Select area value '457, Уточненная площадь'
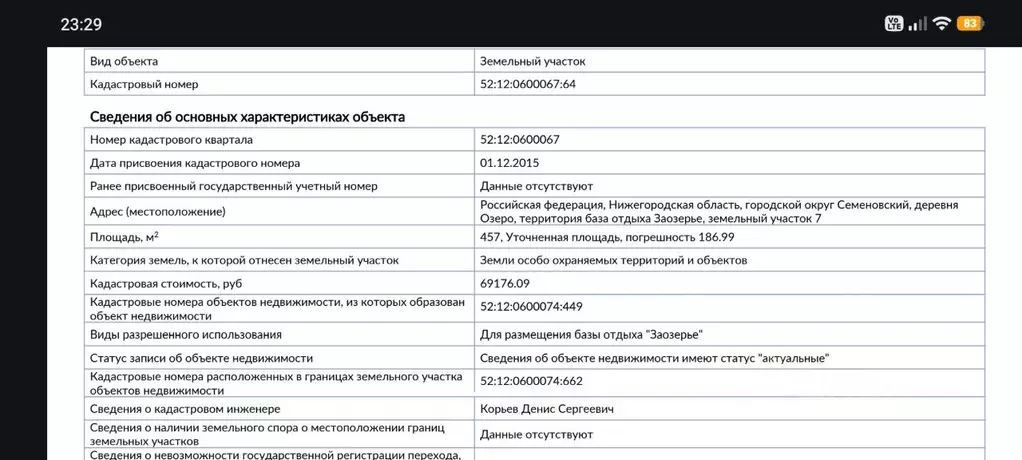This screenshot has width=1022, height=460. (x=607, y=237)
